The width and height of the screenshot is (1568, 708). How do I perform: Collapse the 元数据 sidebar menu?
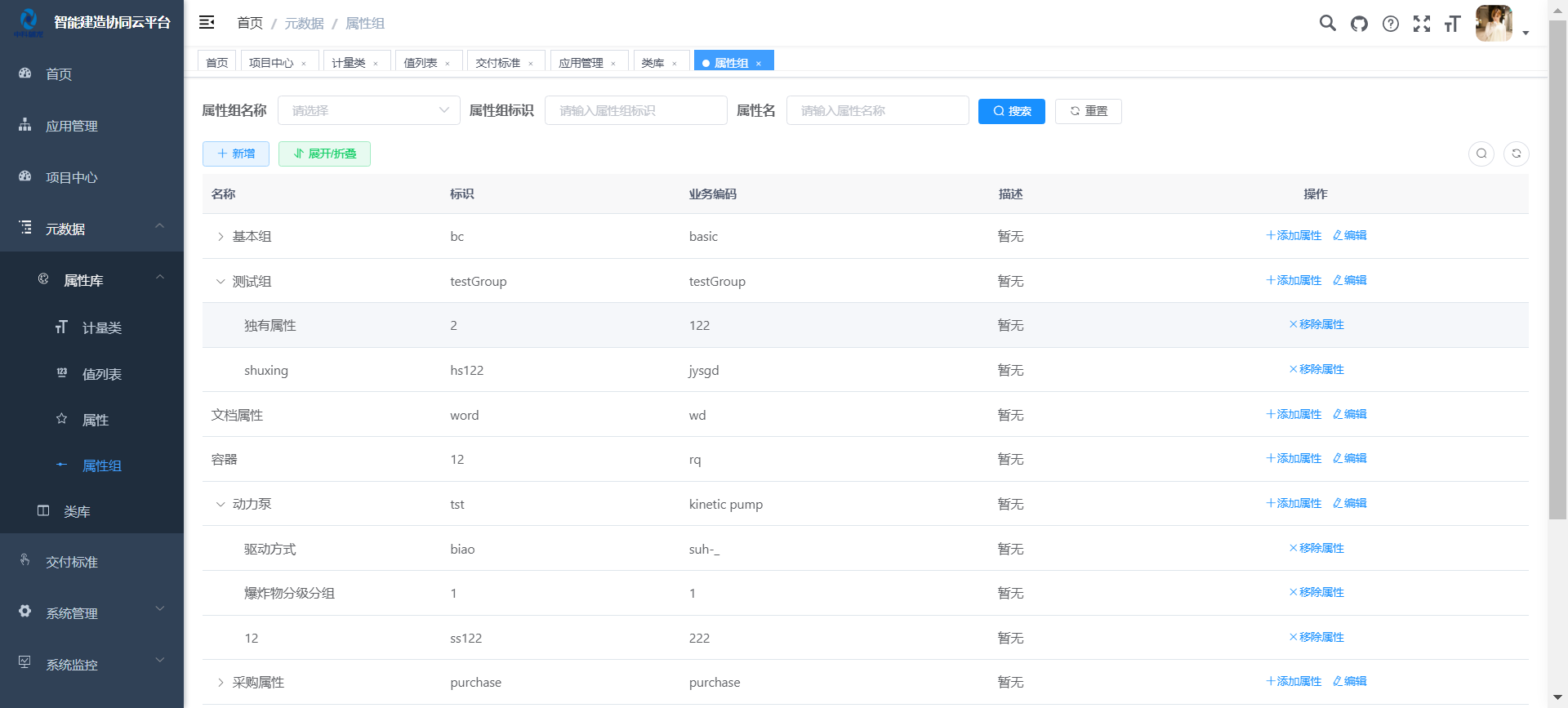(91, 229)
